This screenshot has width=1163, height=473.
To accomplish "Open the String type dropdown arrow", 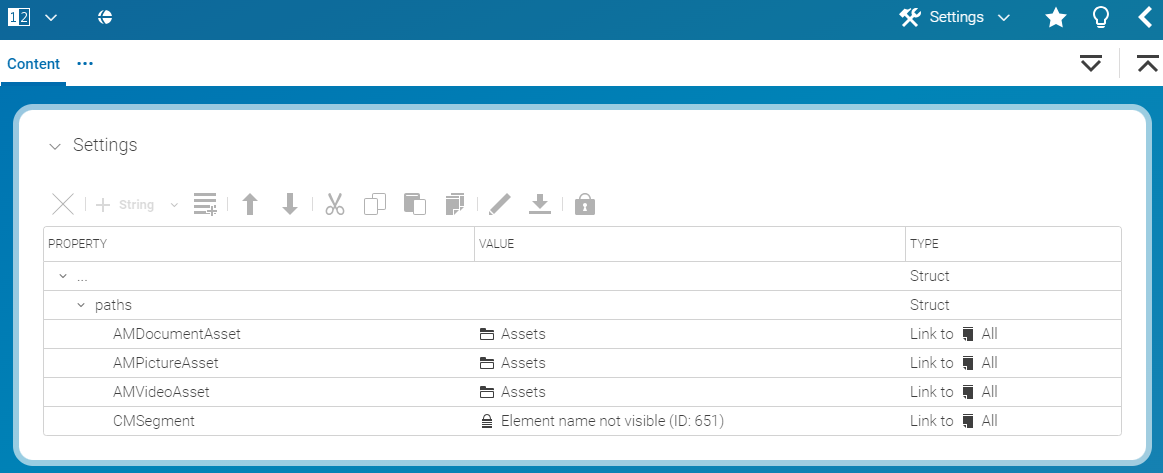I will pyautogui.click(x=174, y=205).
